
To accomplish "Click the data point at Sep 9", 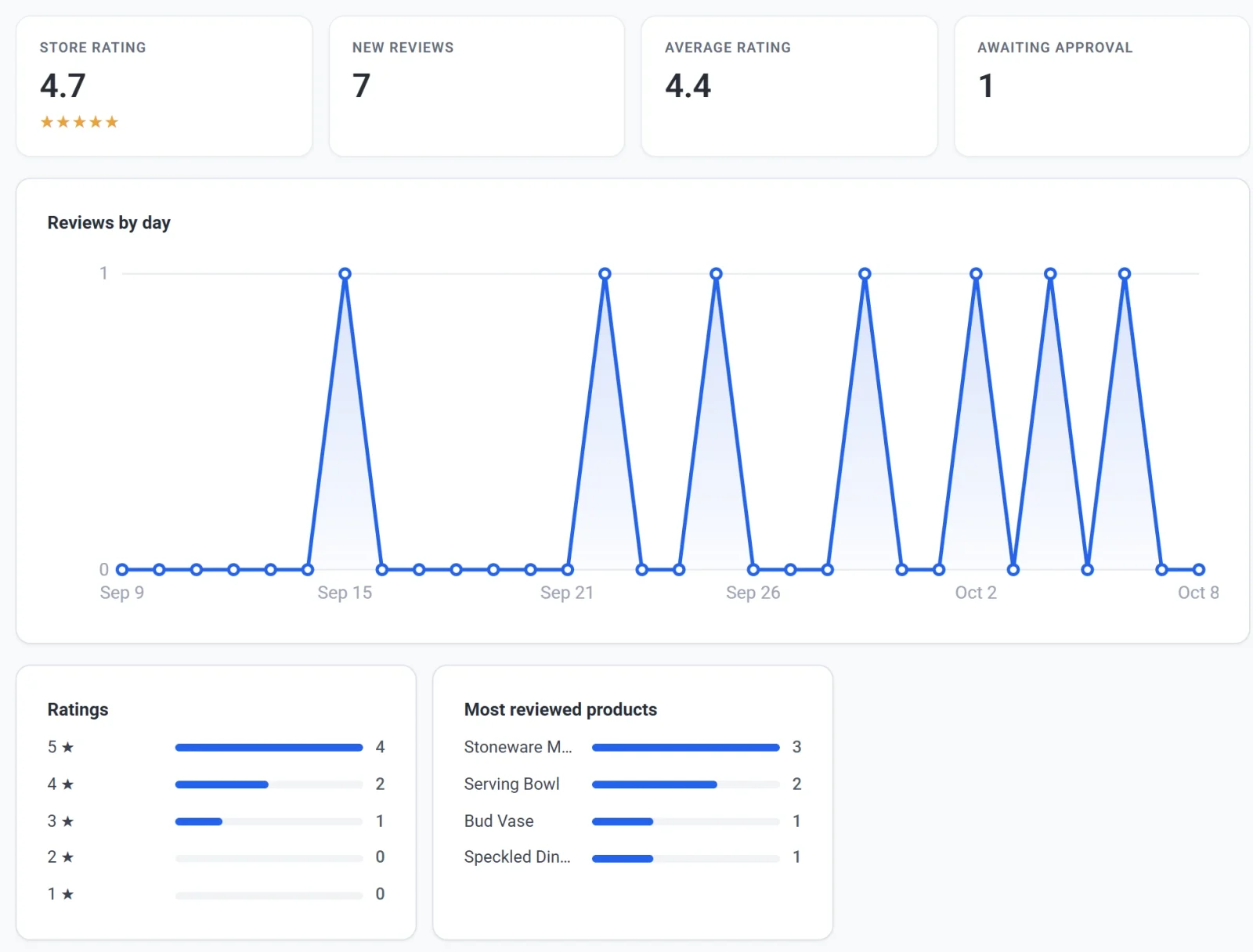I will coord(122,570).
